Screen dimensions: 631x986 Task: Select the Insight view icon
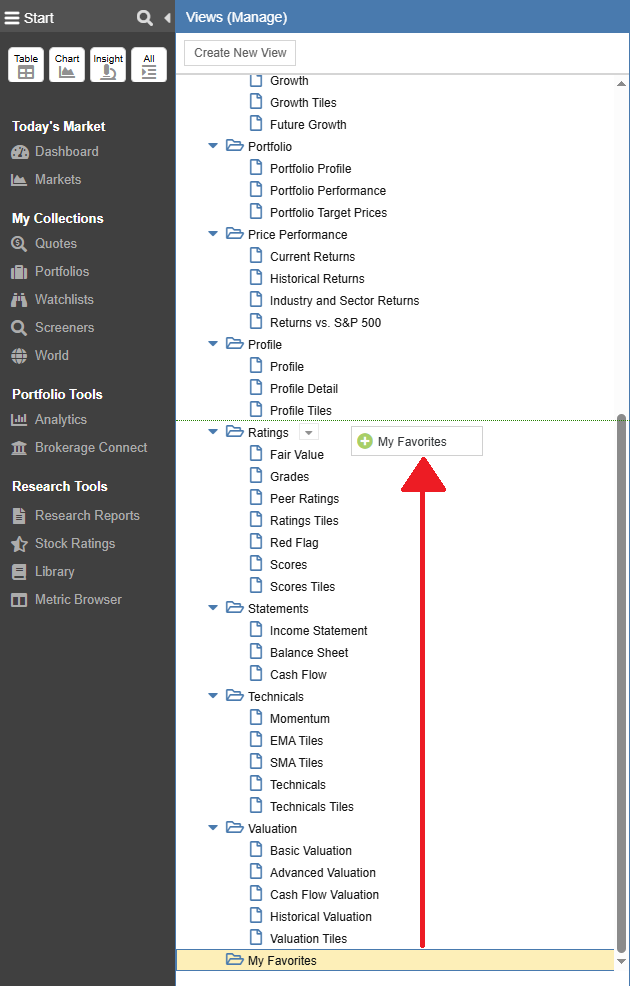[108, 65]
